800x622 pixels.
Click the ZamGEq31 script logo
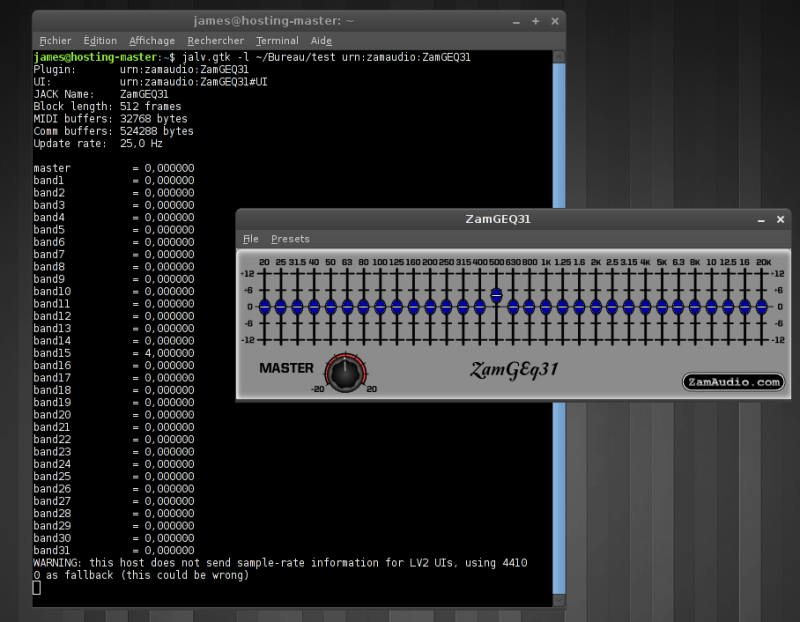(514, 370)
